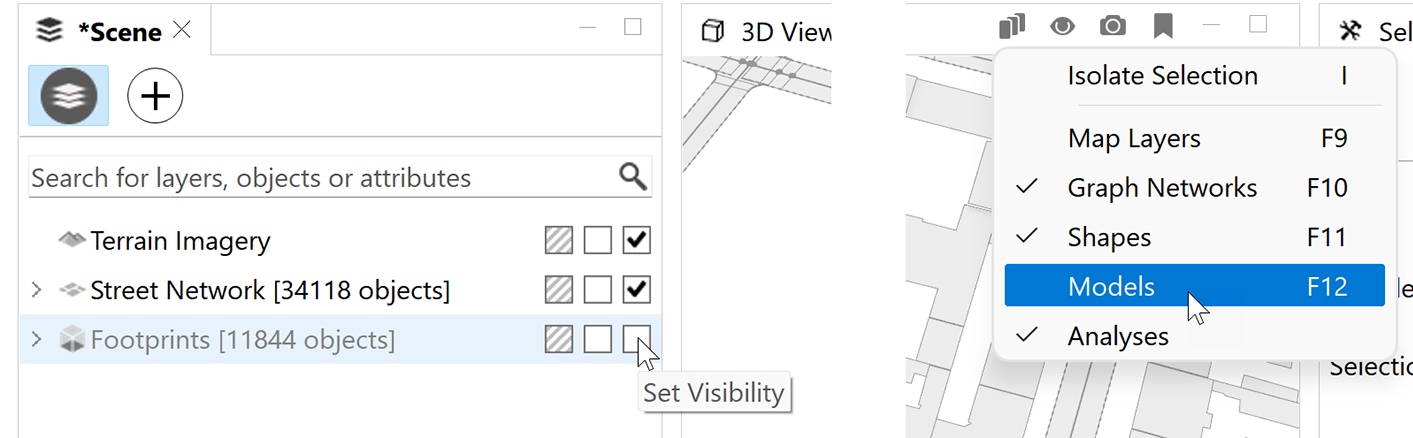
Task: Select the Terrain Imagery layer
Action: click(180, 241)
